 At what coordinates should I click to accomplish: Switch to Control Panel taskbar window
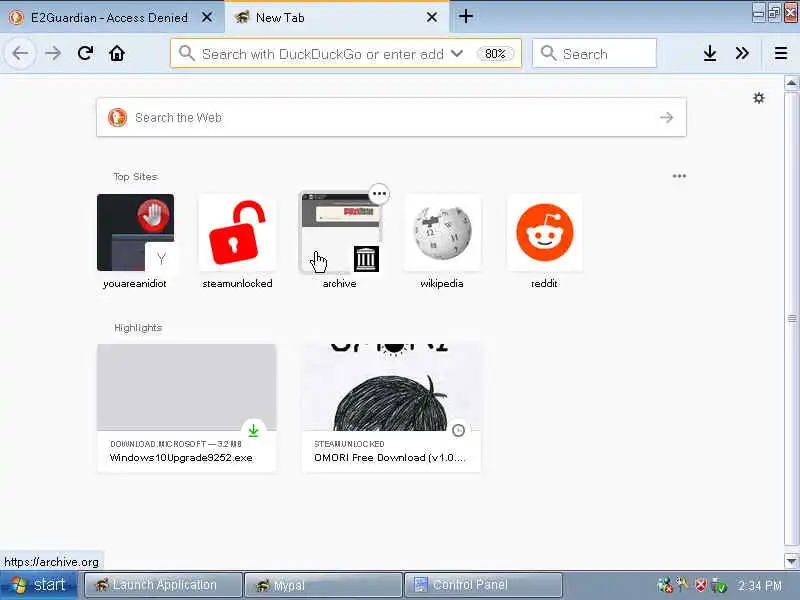[483, 585]
